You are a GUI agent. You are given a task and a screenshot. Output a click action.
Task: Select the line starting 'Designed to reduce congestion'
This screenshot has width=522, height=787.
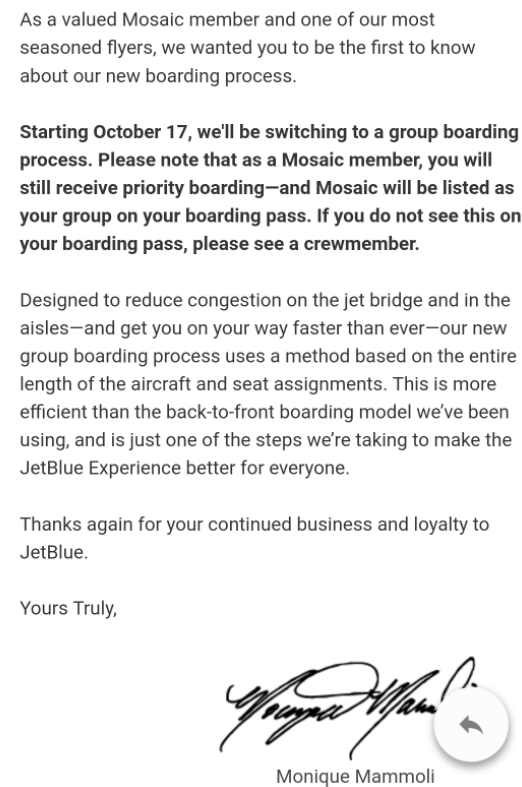265,300
